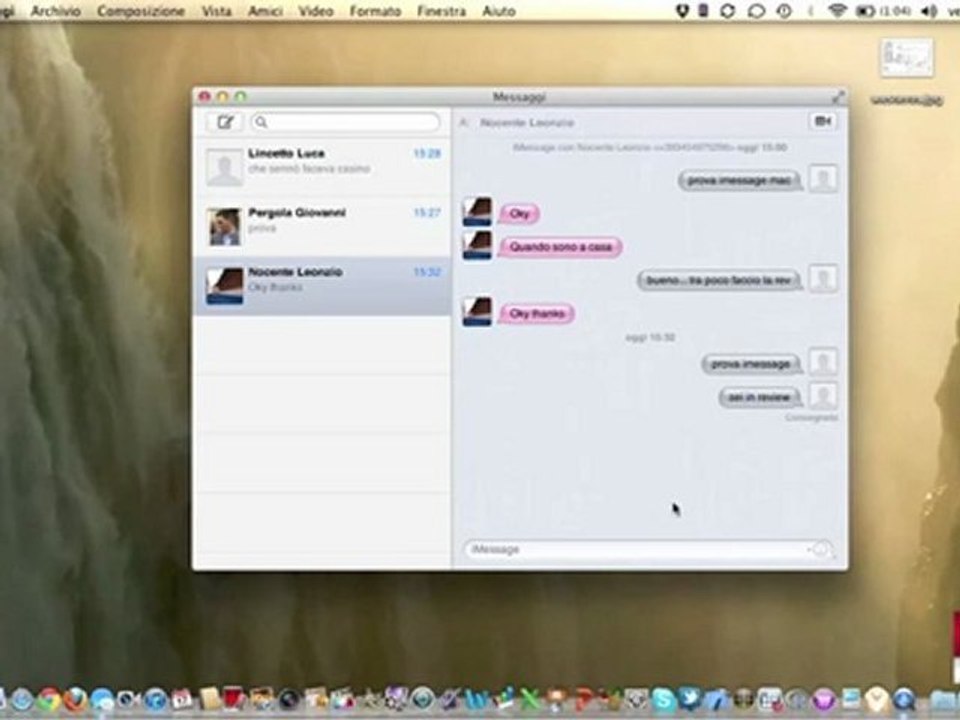960x720 pixels.
Task: Click the "Oky thanks" message bubble
Action: (537, 313)
